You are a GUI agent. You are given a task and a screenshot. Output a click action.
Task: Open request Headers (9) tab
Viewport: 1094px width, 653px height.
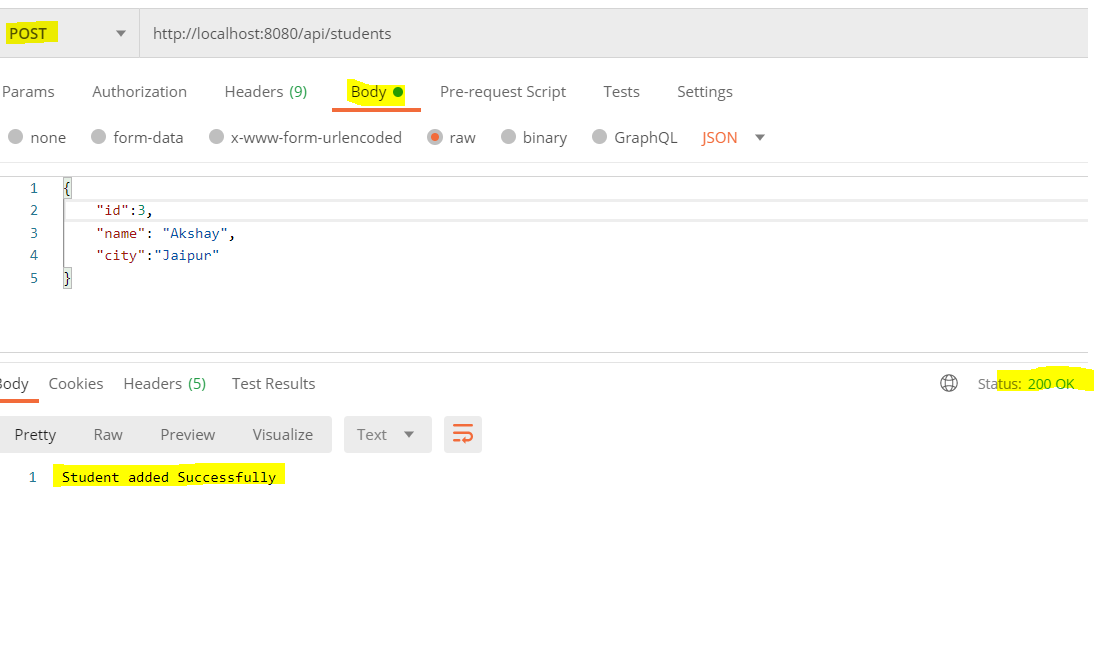[265, 91]
